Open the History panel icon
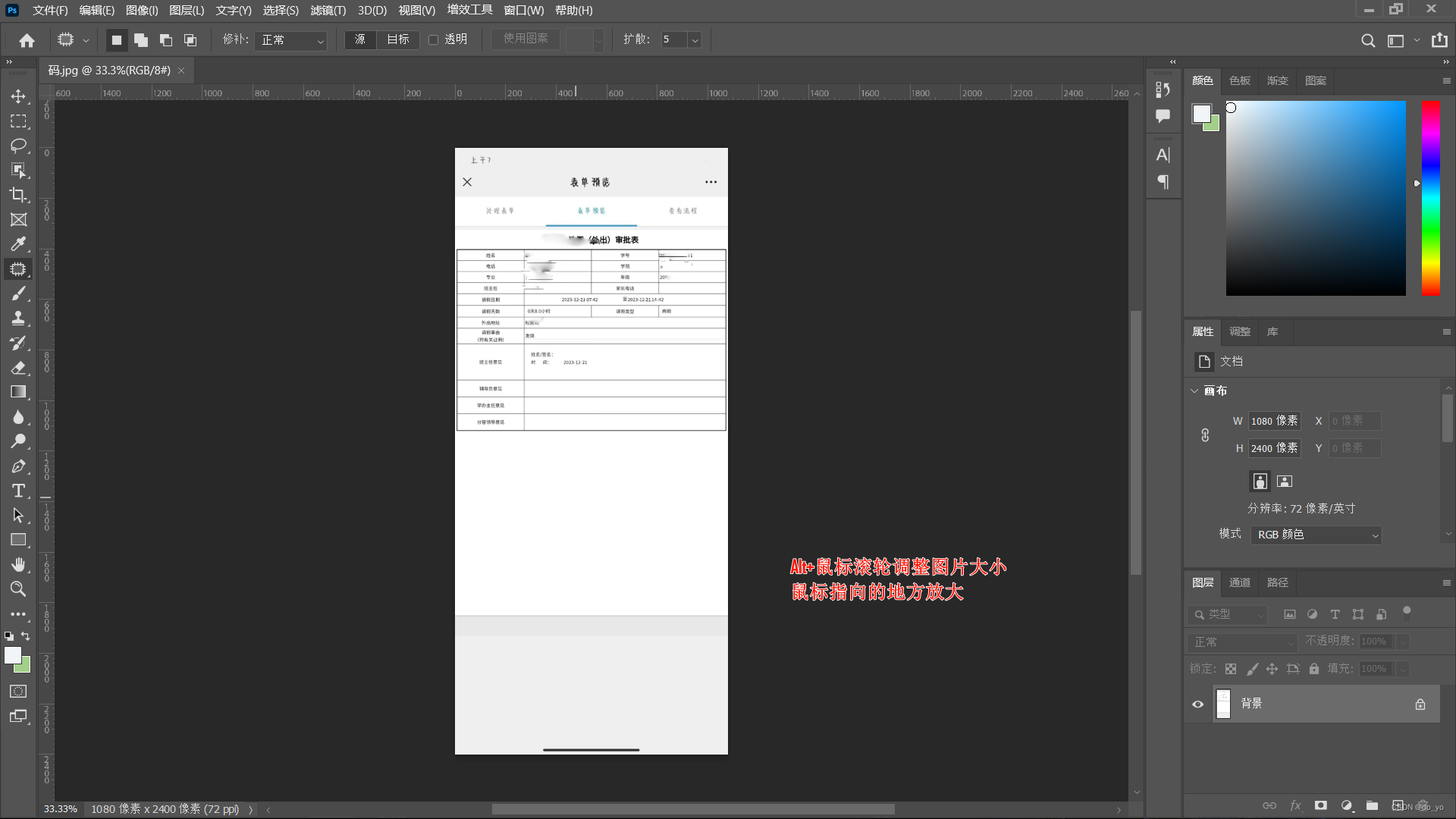Viewport: 1456px width, 819px height. click(1163, 89)
